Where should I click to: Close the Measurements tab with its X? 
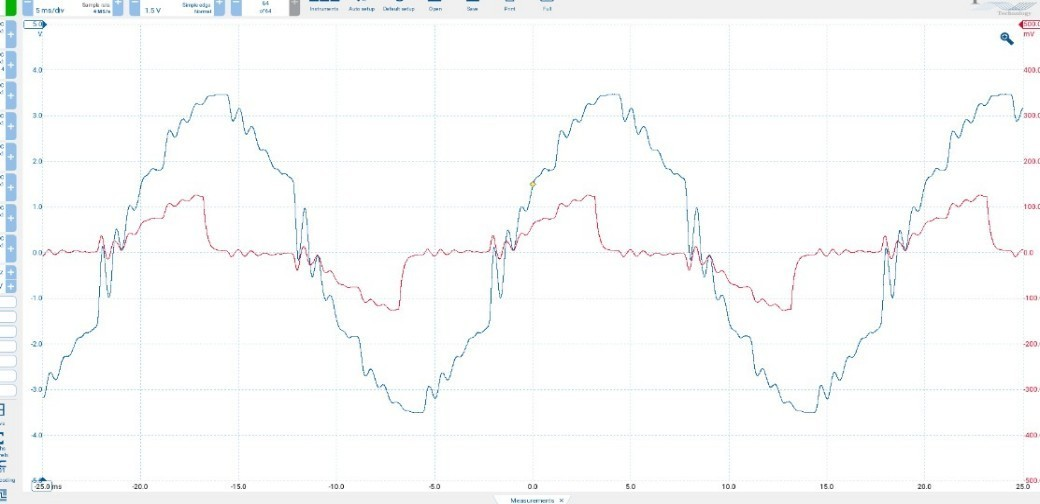562,500
